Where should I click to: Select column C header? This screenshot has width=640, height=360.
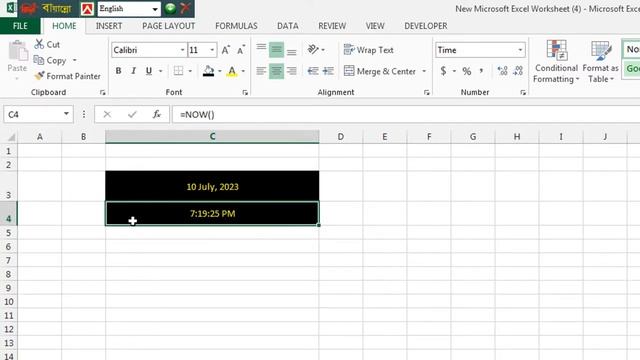212,136
